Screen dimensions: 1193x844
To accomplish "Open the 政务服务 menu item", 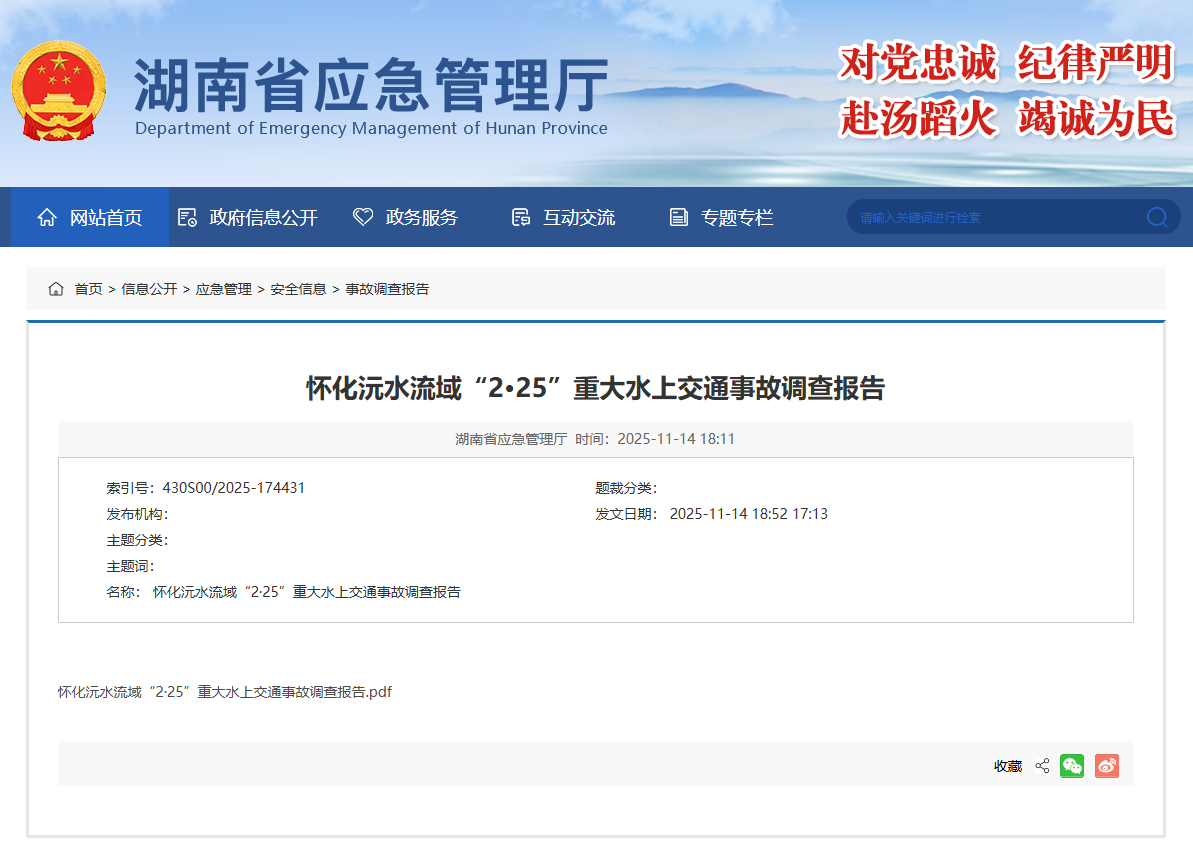I will coord(421,217).
